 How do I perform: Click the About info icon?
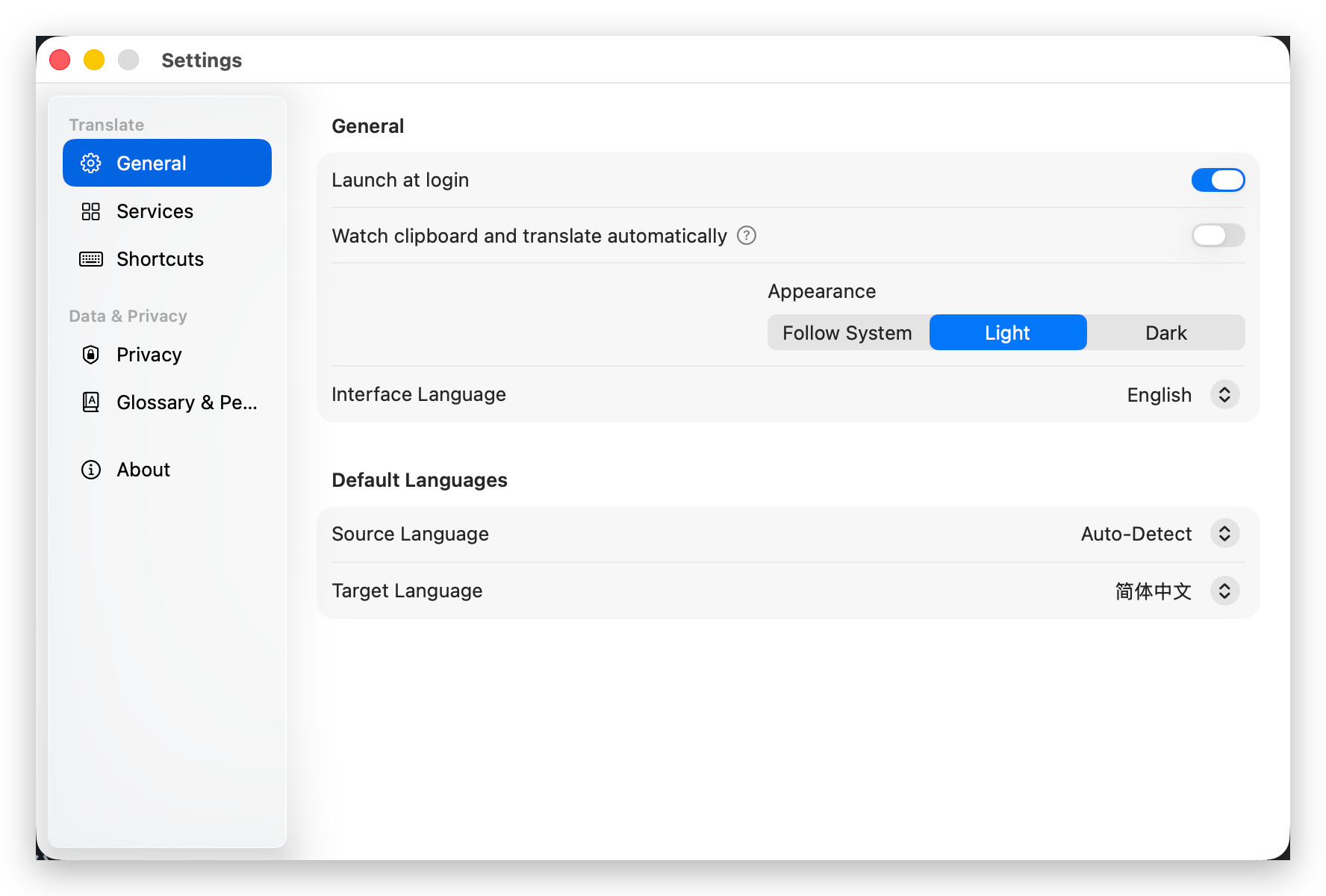pyautogui.click(x=91, y=470)
